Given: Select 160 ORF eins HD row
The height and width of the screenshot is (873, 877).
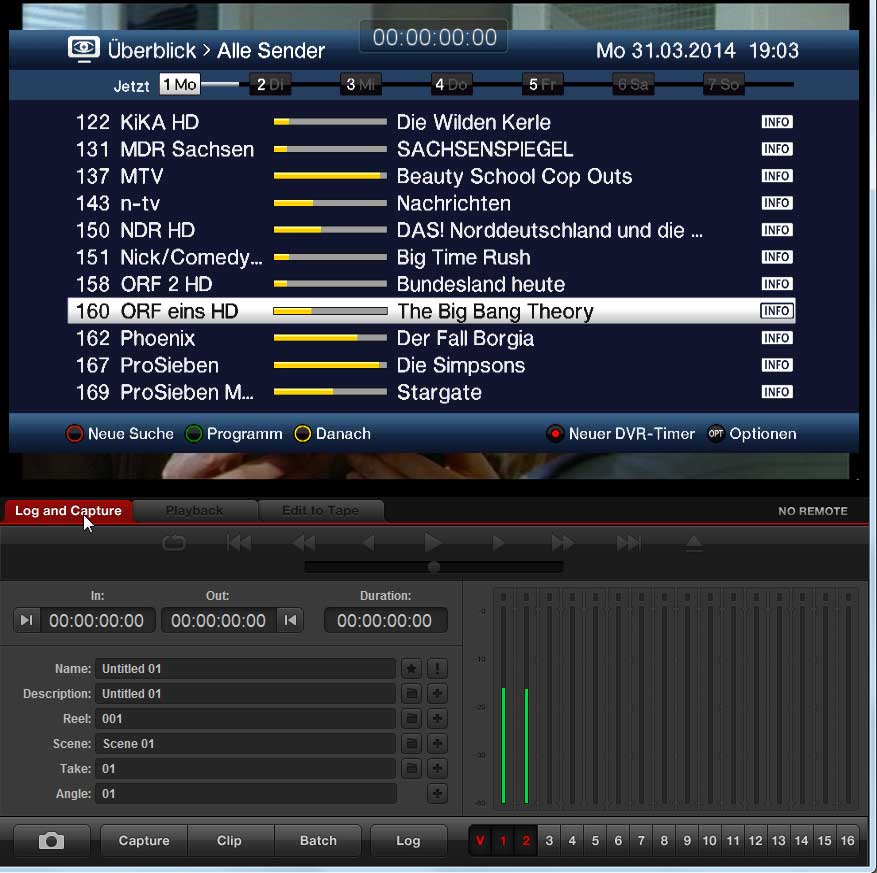Looking at the screenshot, I should click(431, 311).
